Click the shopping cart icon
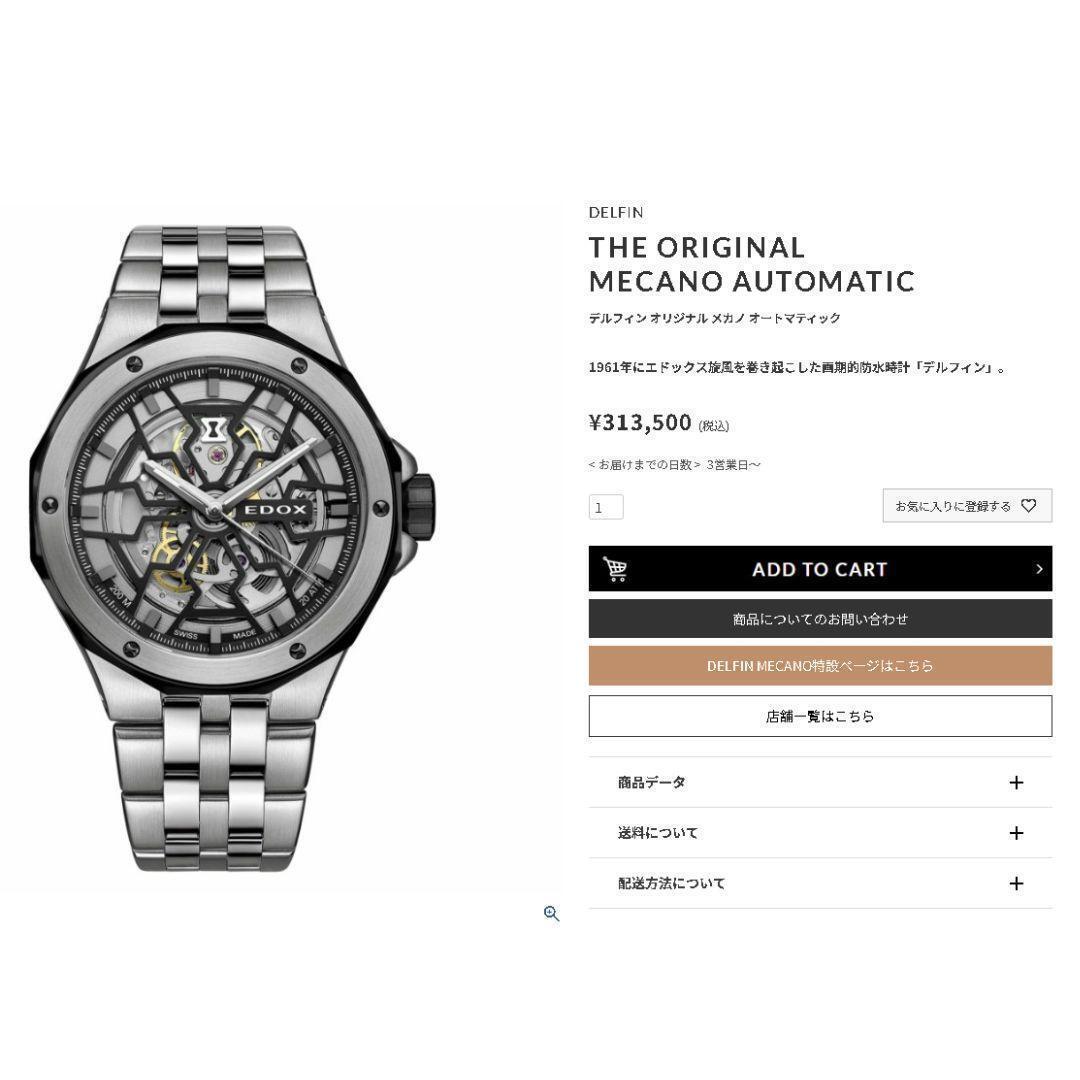Viewport: 1080px width, 1080px height. pyautogui.click(x=614, y=569)
